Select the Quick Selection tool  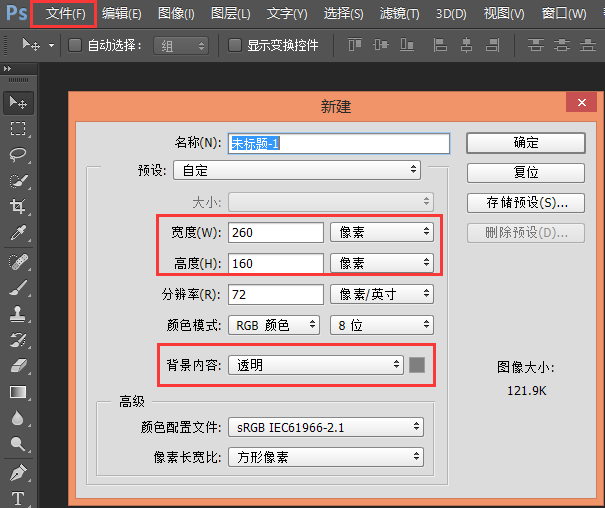tap(18, 181)
